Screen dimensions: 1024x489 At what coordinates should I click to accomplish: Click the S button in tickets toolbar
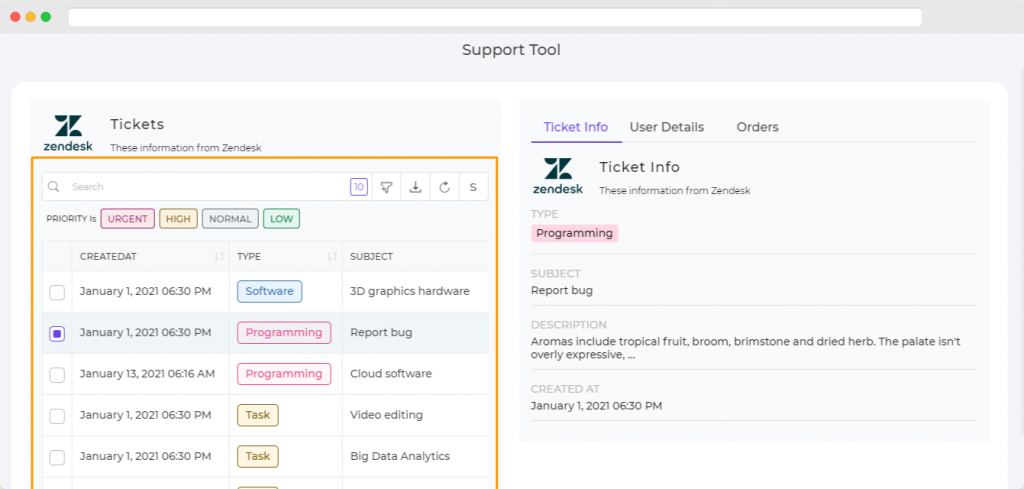click(x=473, y=187)
